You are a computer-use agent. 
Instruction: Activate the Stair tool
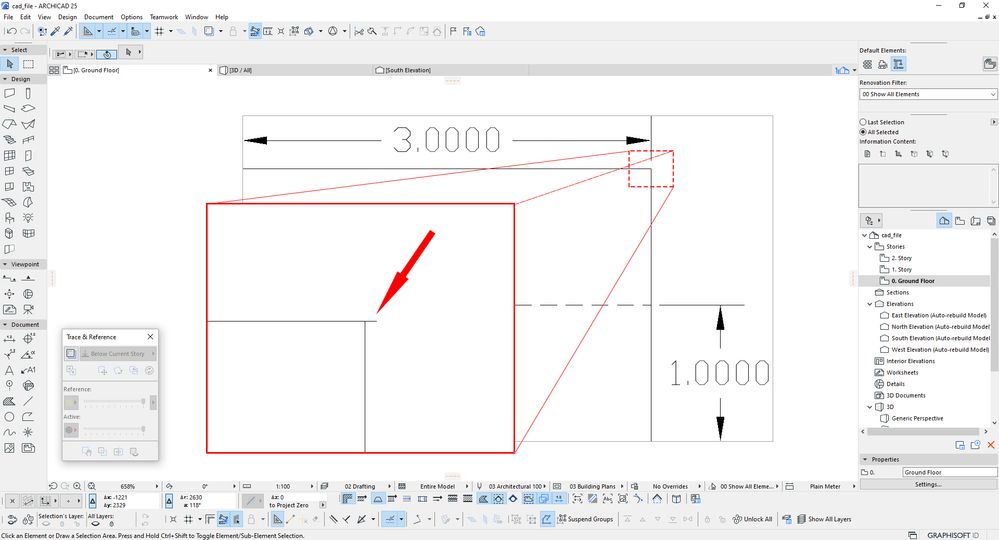[10, 139]
